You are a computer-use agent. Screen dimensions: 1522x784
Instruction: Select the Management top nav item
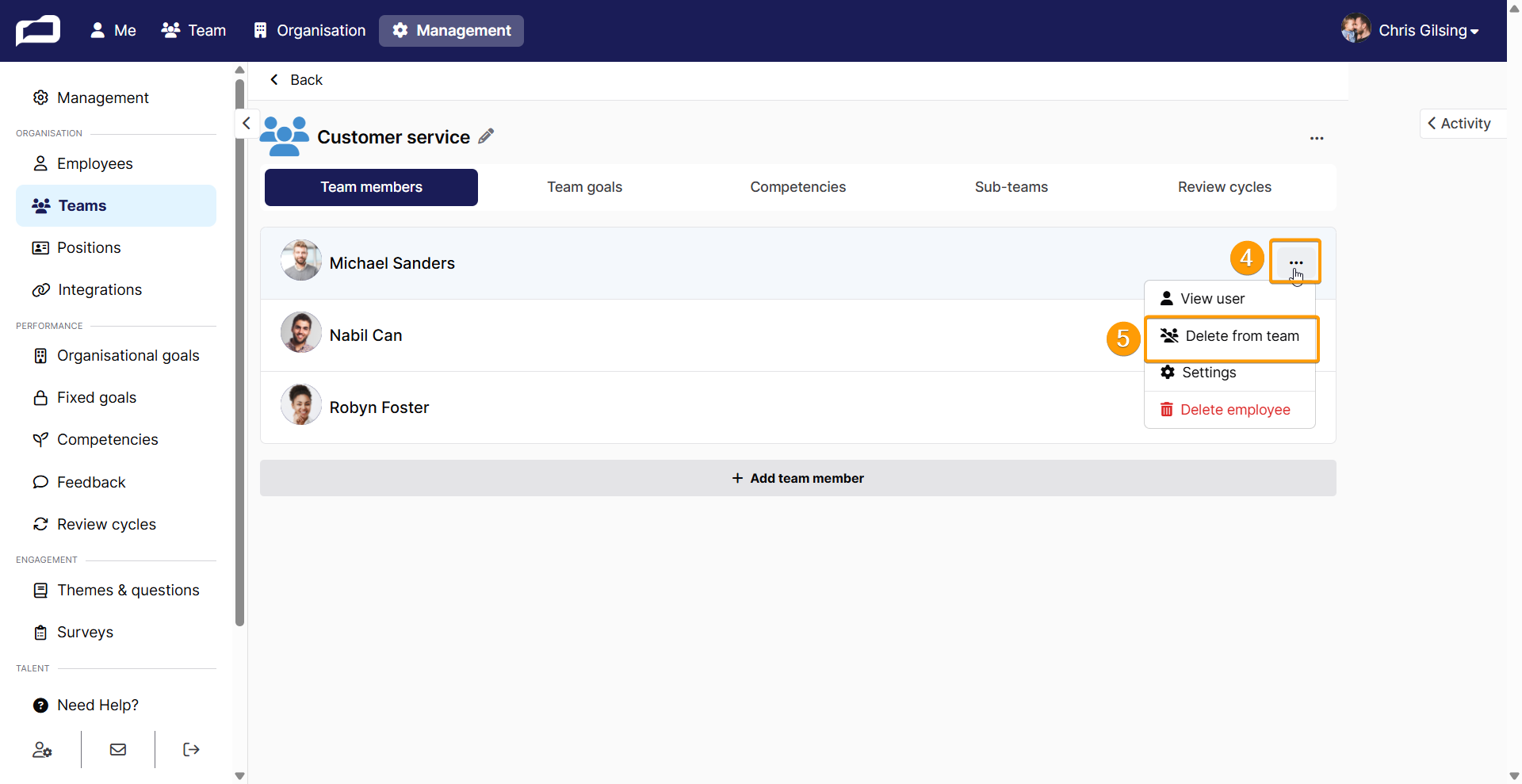coord(451,31)
